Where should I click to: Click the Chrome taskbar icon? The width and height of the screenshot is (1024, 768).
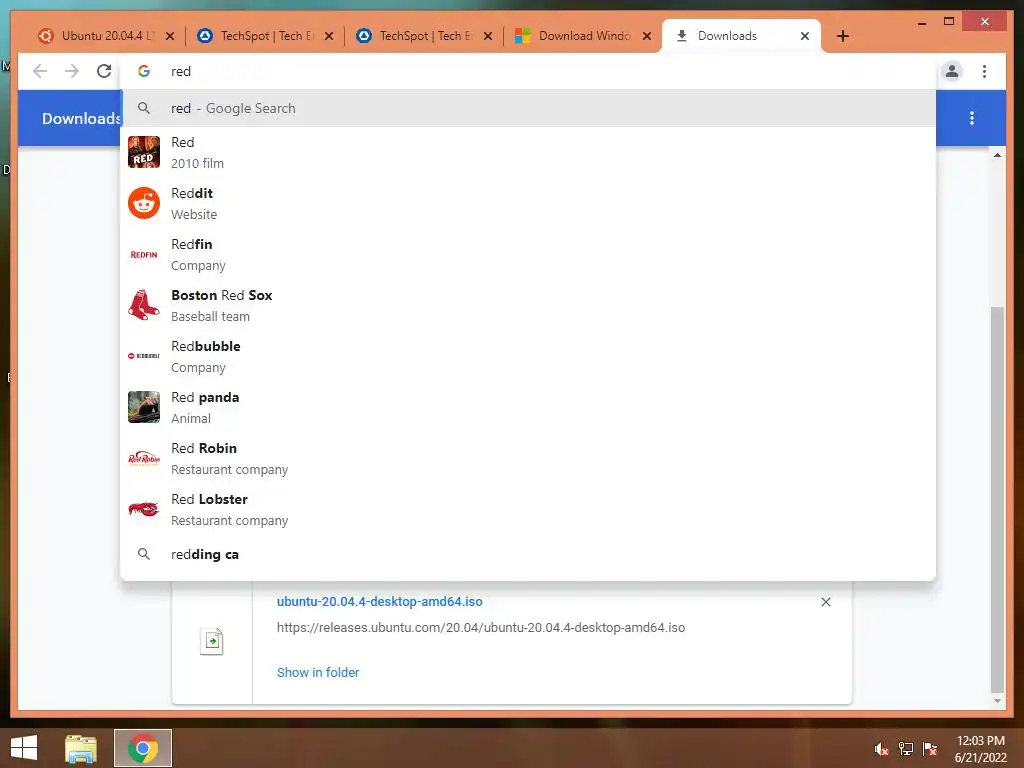(143, 748)
